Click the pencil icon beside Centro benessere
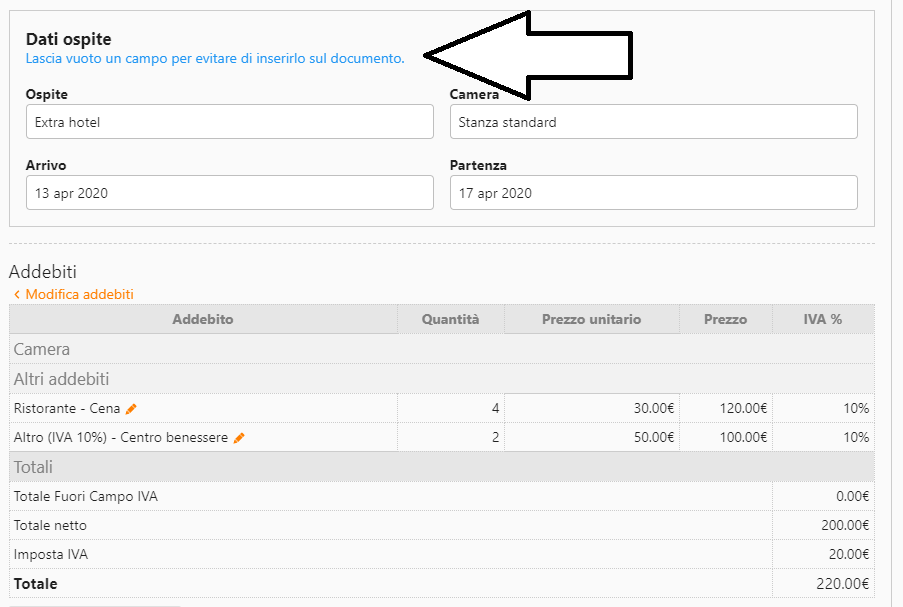This screenshot has height=607, width=903. pyautogui.click(x=239, y=438)
